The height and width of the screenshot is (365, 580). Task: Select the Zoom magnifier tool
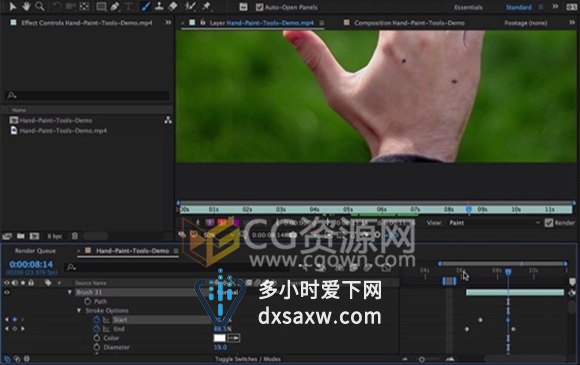point(40,6)
